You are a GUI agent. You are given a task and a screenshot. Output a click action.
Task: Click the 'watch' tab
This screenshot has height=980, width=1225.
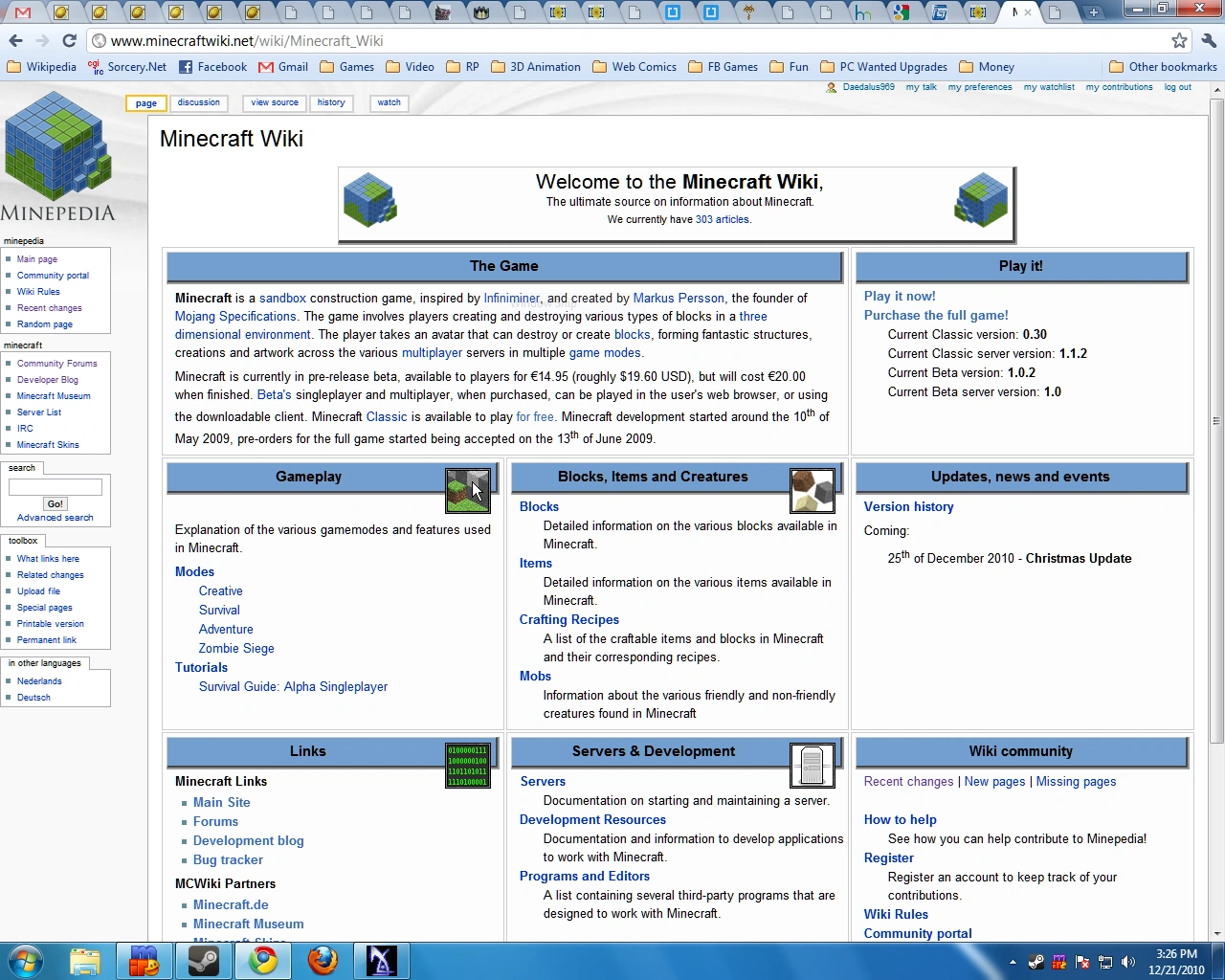pos(390,102)
